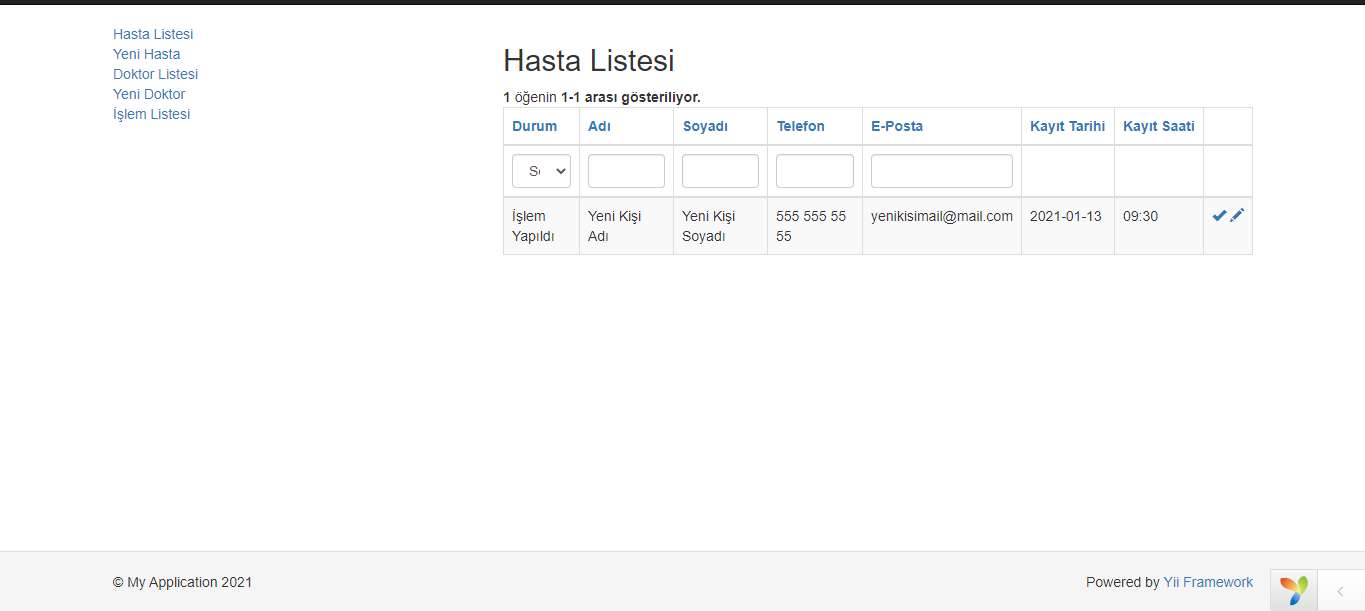Open the Doktor Listesi page
The image size is (1365, 611).
click(x=155, y=74)
